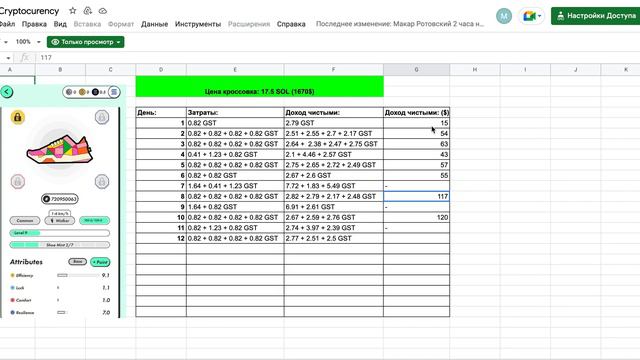Start a Google Meet call
The width and height of the screenshot is (640, 360).
(529, 16)
